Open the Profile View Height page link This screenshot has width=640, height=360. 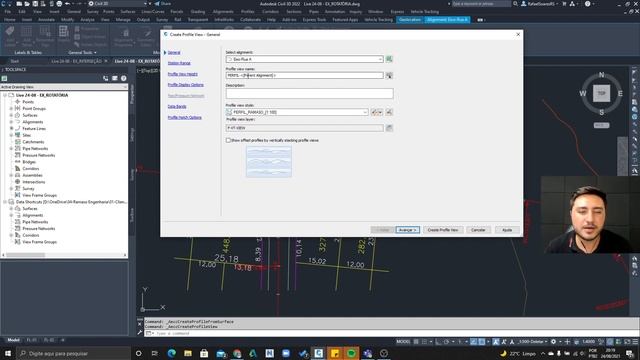click(183, 74)
